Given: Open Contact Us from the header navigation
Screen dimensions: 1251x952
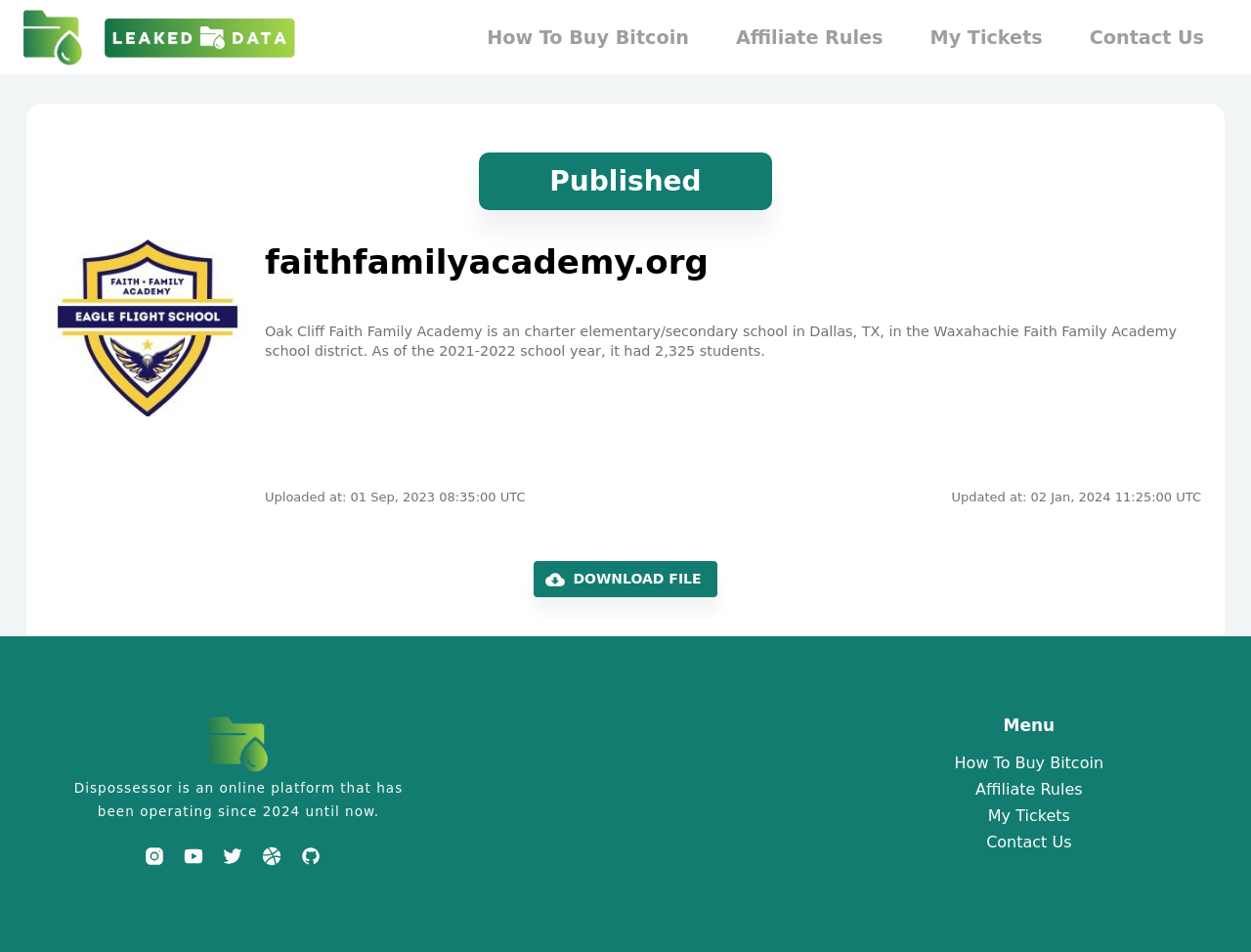Looking at the screenshot, I should [1145, 37].
